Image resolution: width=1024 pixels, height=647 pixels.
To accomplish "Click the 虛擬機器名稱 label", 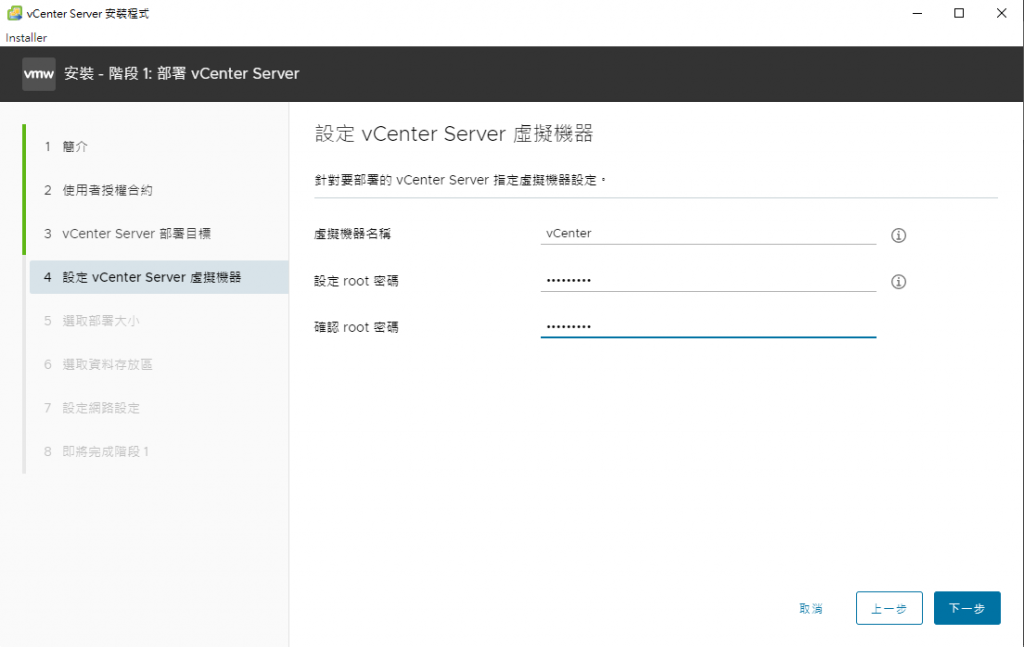I will (x=353, y=234).
